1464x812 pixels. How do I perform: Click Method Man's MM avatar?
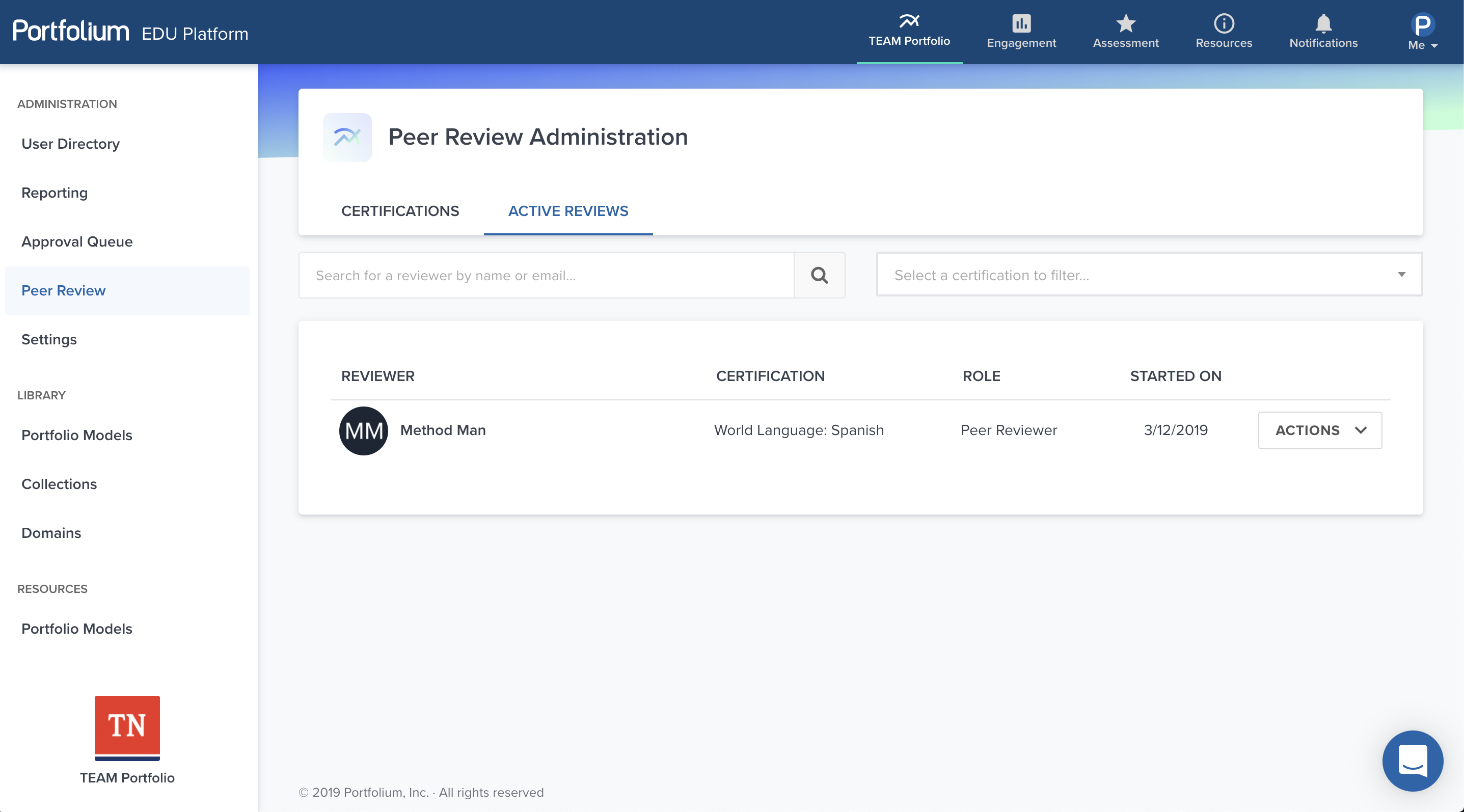363,431
